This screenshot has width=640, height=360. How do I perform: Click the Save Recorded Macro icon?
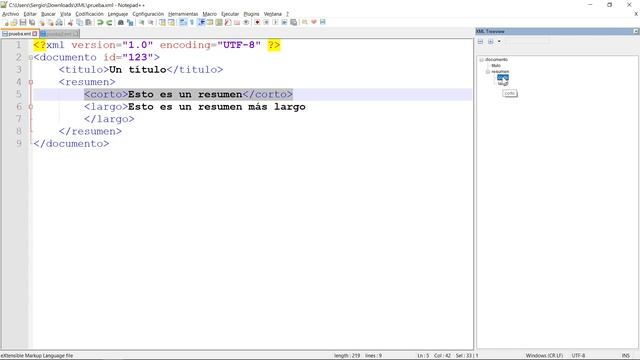click(293, 22)
